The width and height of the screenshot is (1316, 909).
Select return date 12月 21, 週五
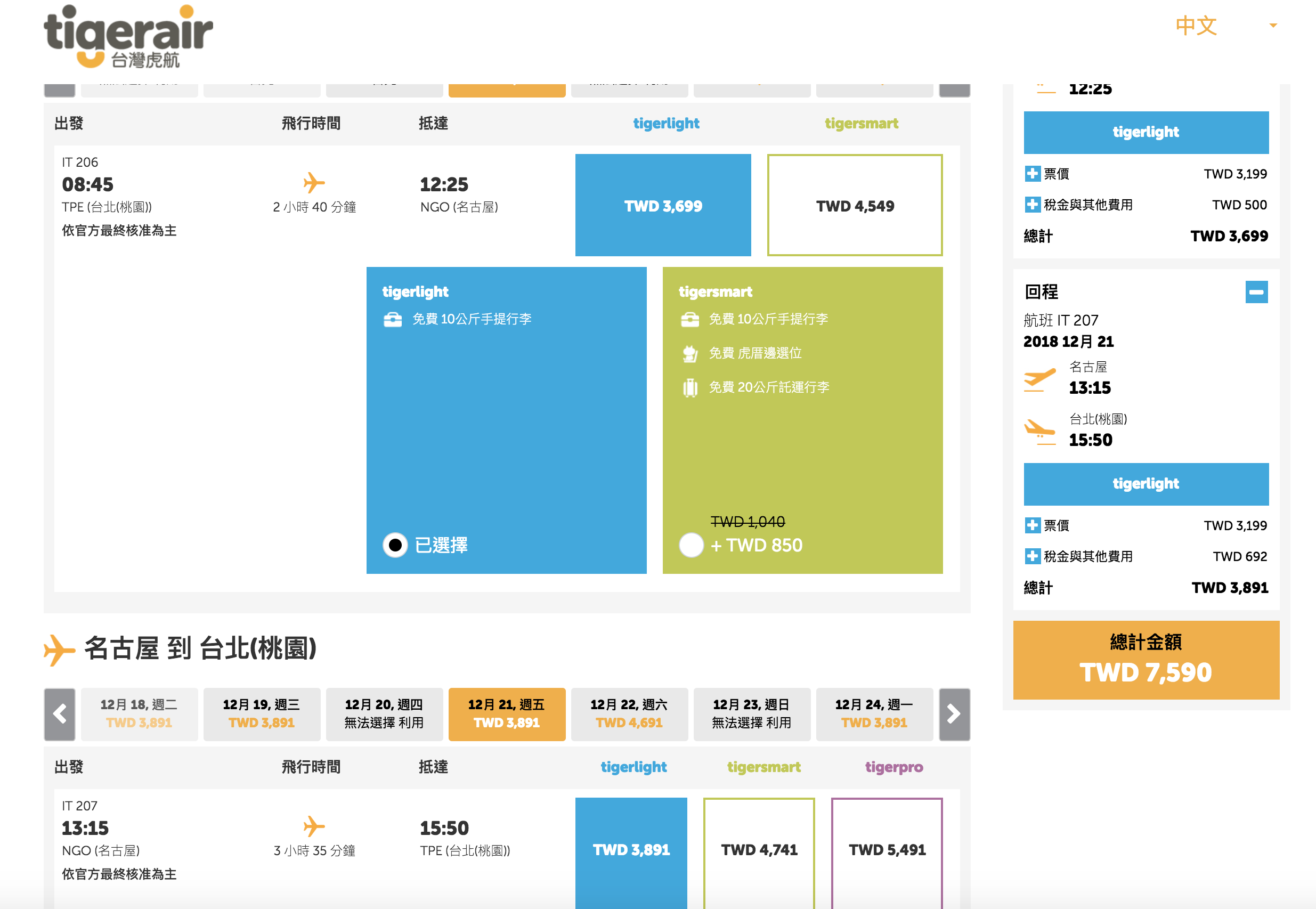(x=507, y=714)
